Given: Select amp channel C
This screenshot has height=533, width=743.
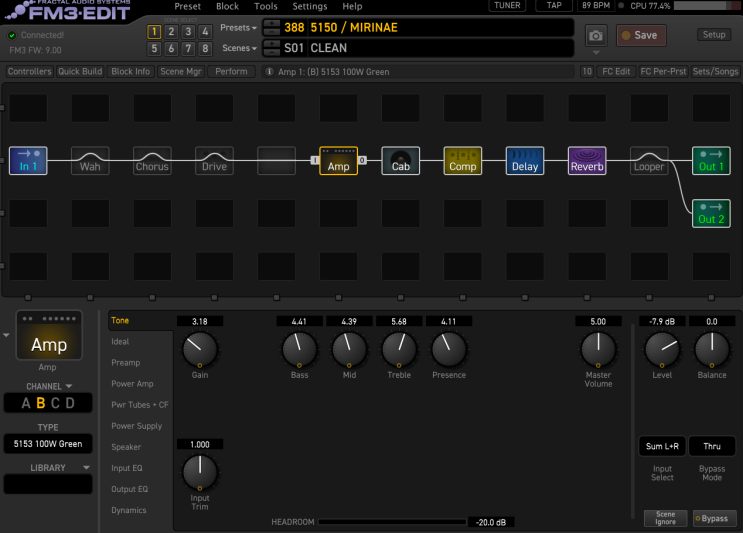Looking at the screenshot, I should click(55, 403).
